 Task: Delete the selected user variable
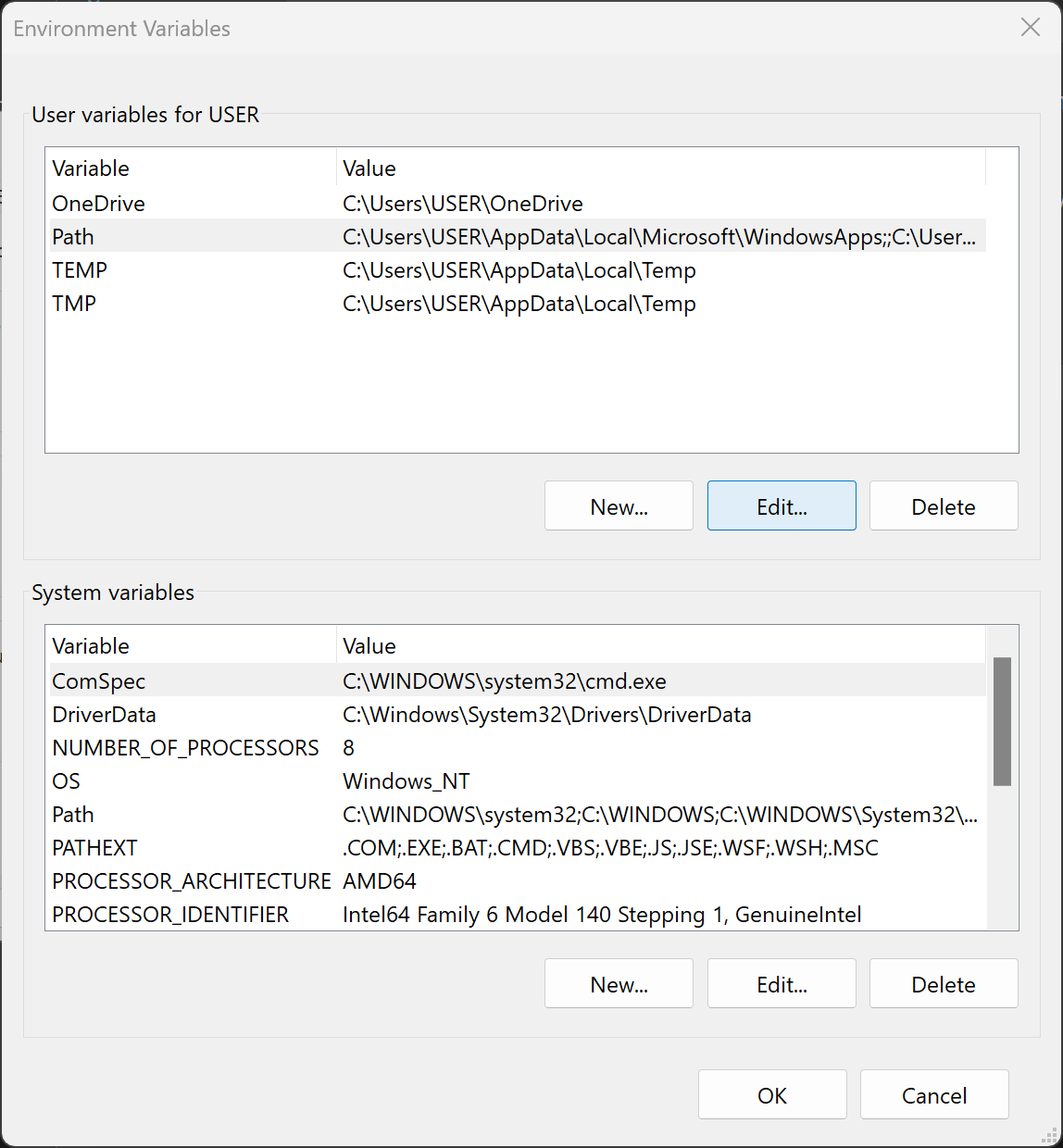tap(944, 505)
